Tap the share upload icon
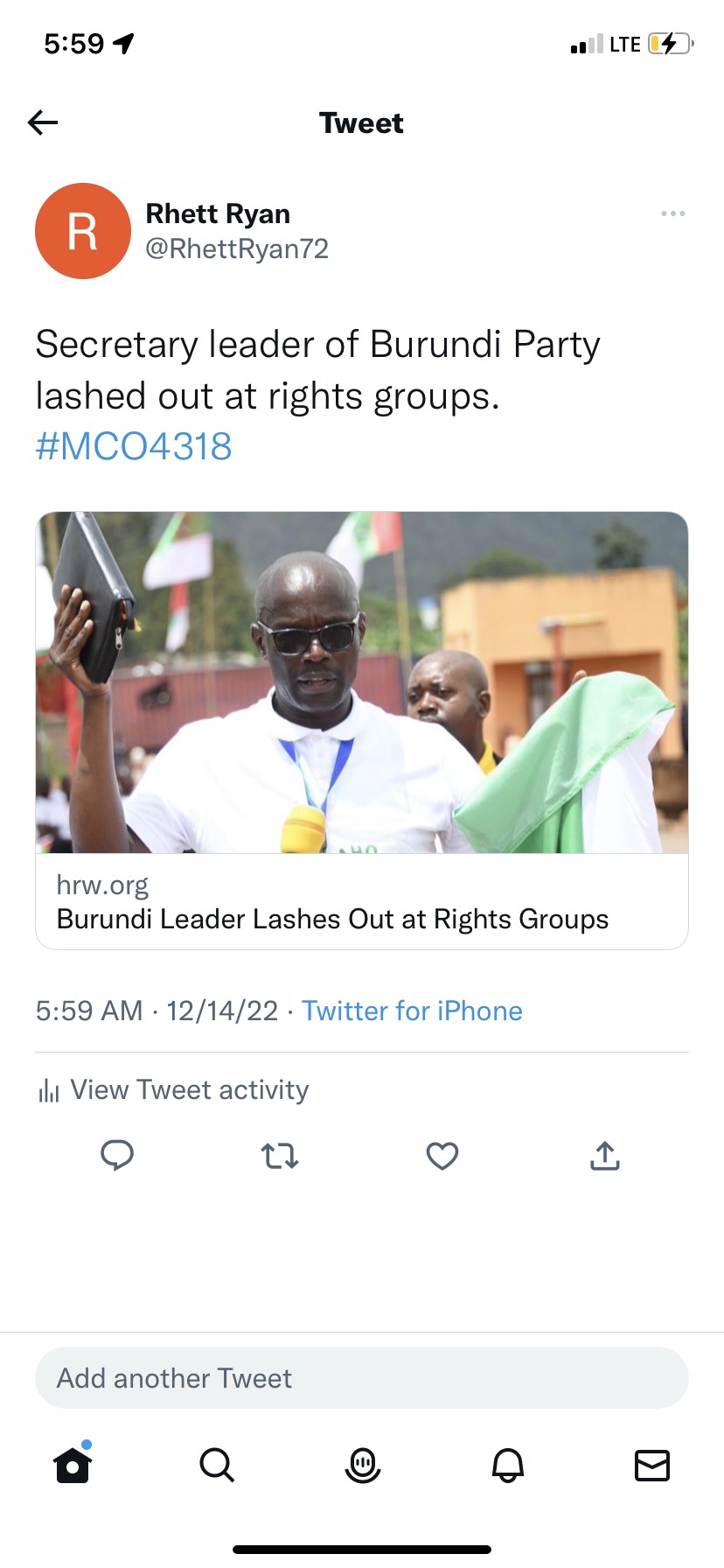 605,1155
